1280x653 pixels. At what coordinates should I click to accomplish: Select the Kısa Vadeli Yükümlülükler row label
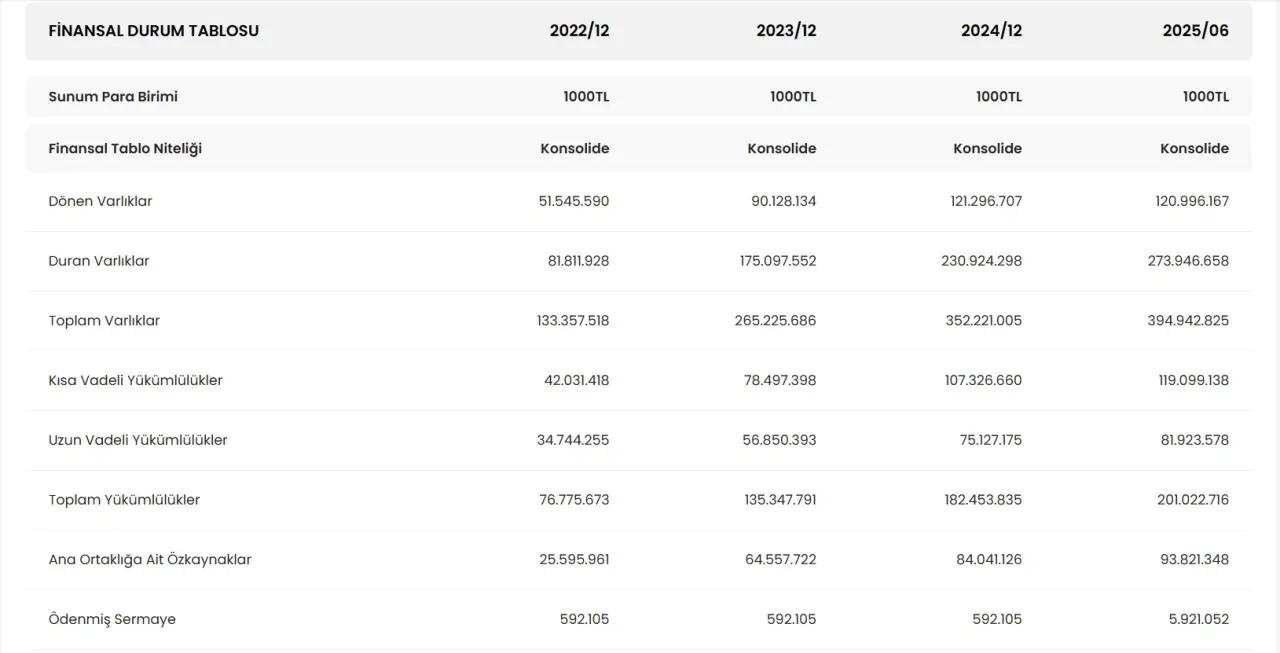coord(135,381)
